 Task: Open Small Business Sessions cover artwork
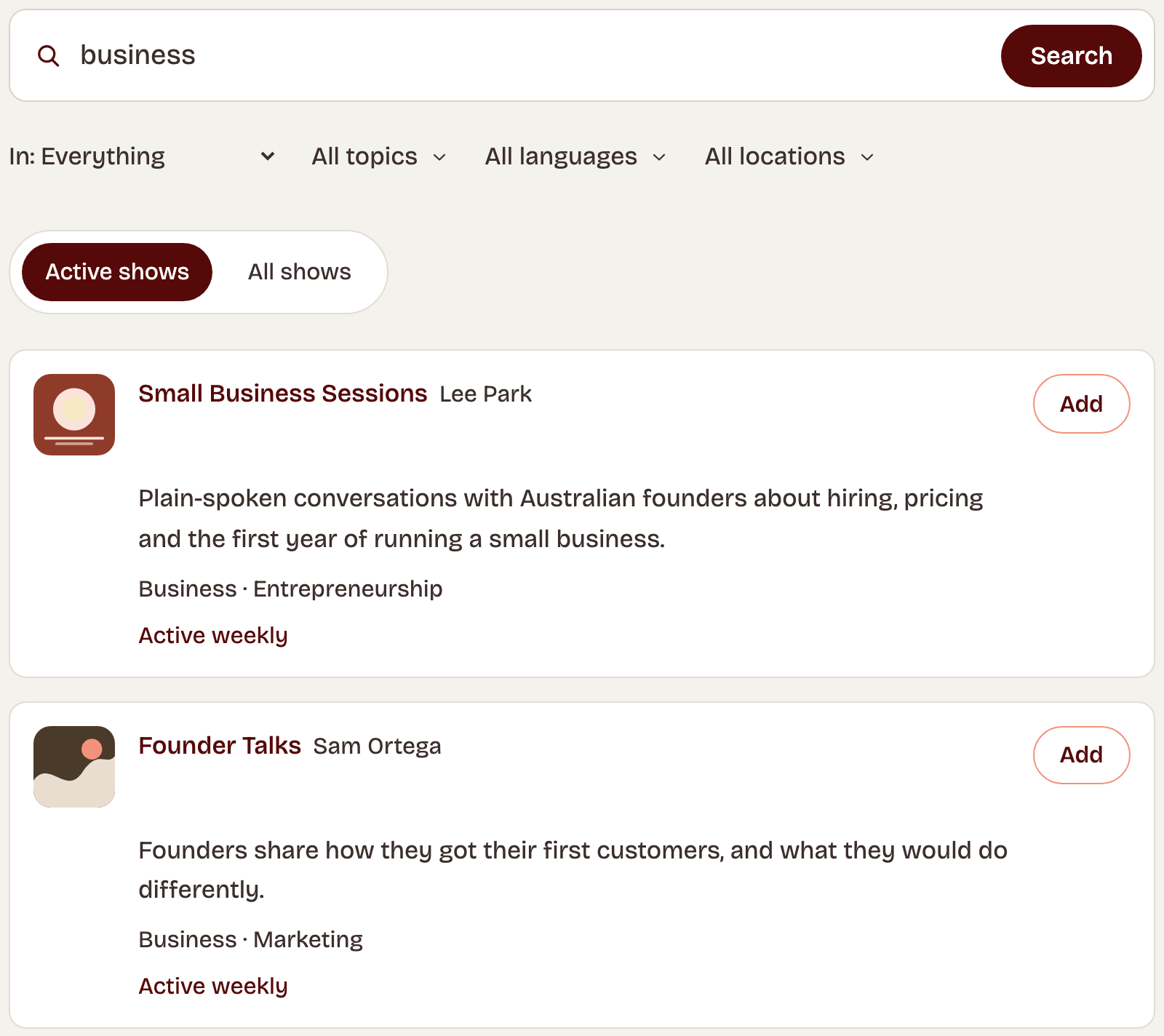[x=74, y=415]
